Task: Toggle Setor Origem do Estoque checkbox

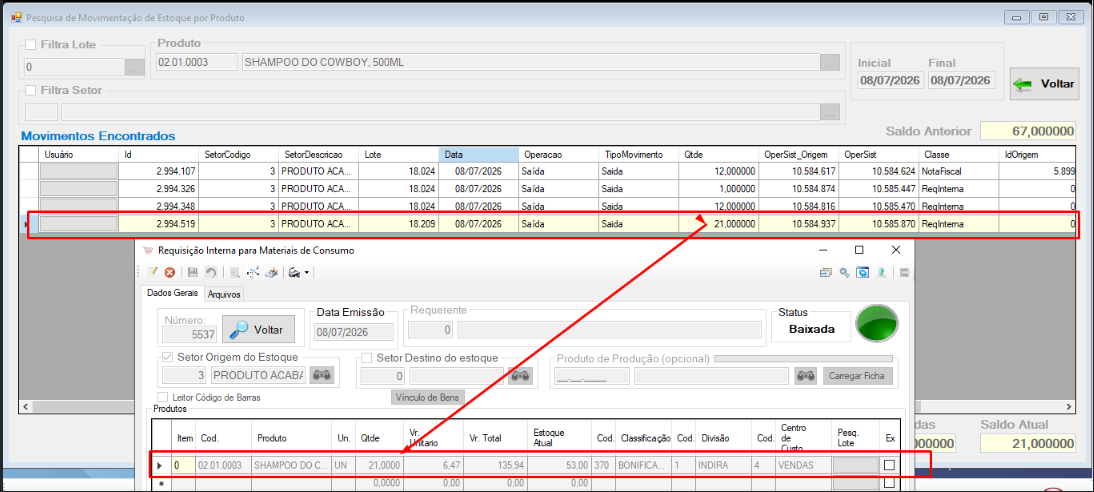Action: point(167,357)
